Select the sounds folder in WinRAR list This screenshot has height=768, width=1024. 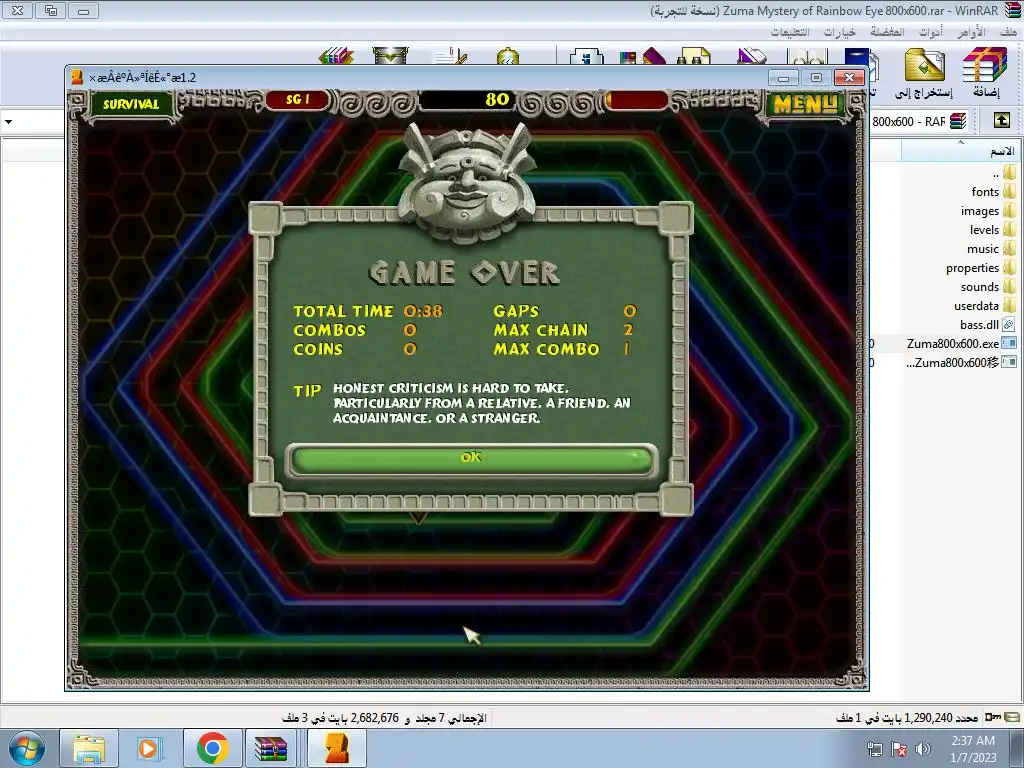pos(989,286)
